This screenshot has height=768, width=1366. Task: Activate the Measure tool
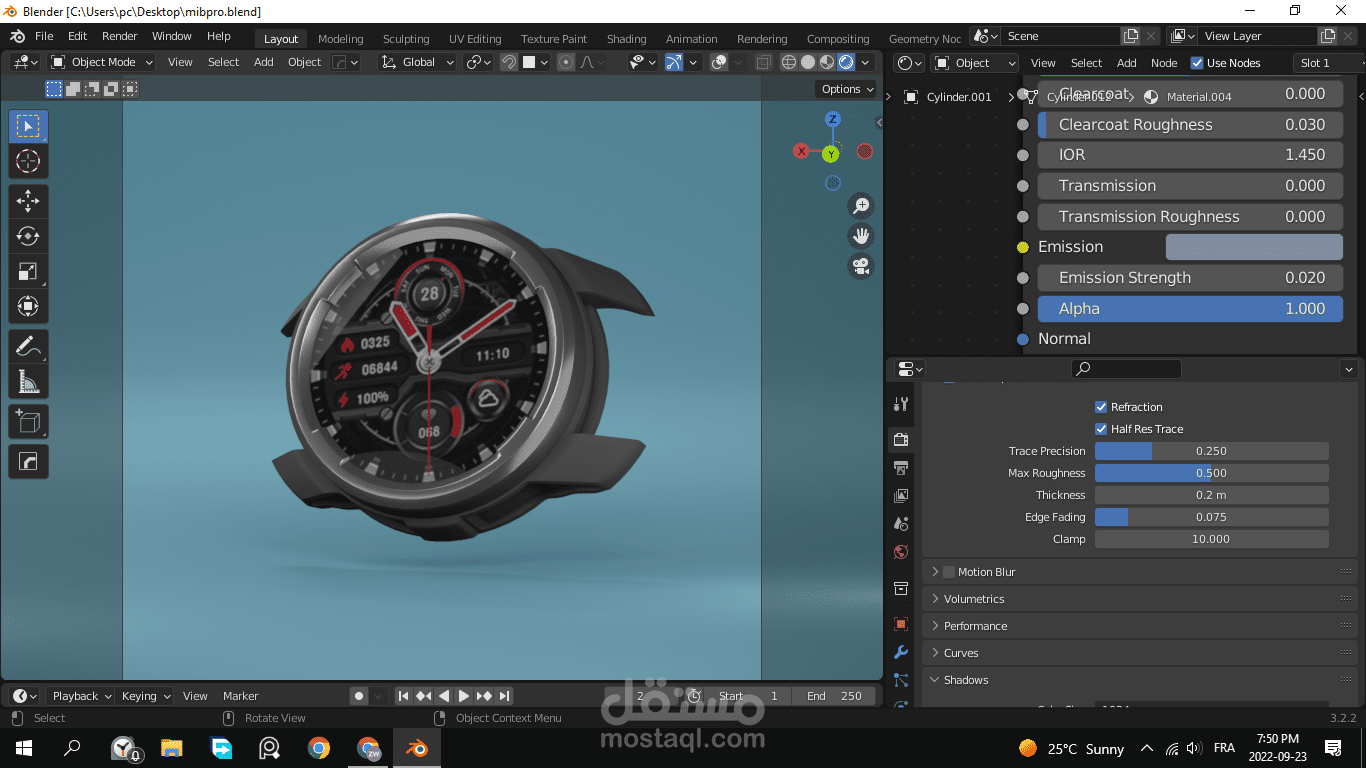click(28, 381)
